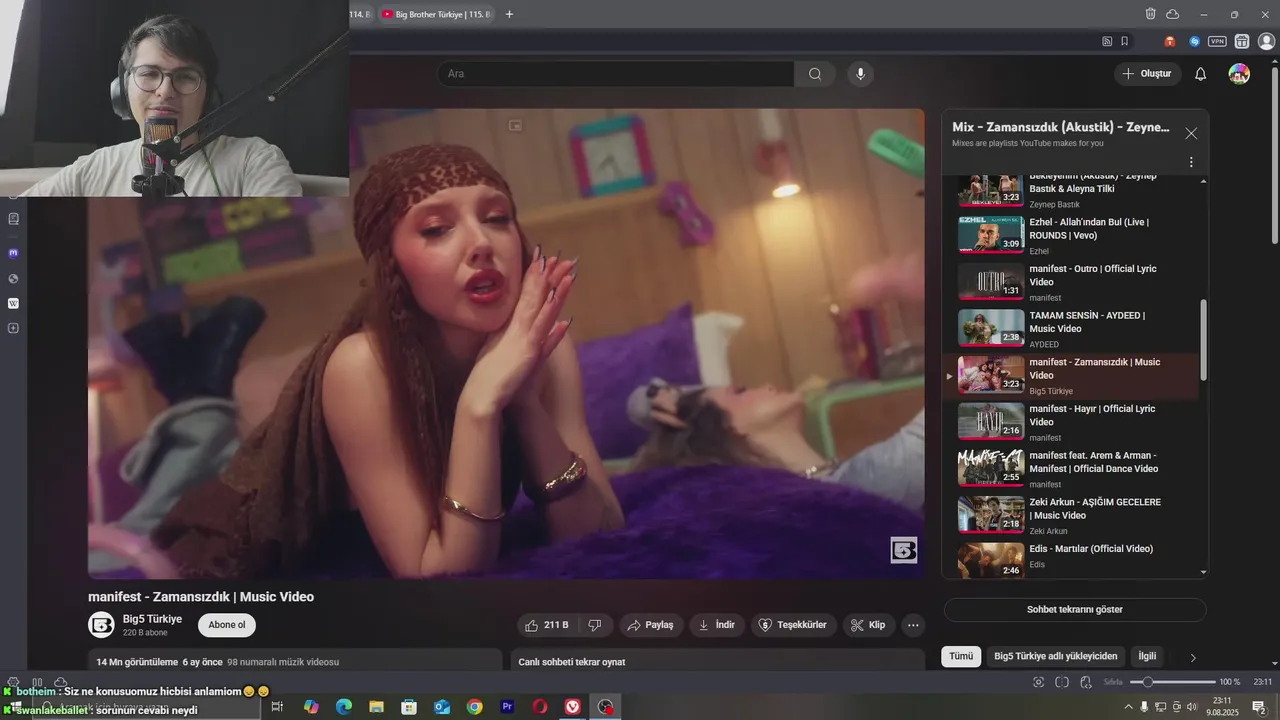Open '98 numaralı müzik videosu' link

(x=283, y=662)
